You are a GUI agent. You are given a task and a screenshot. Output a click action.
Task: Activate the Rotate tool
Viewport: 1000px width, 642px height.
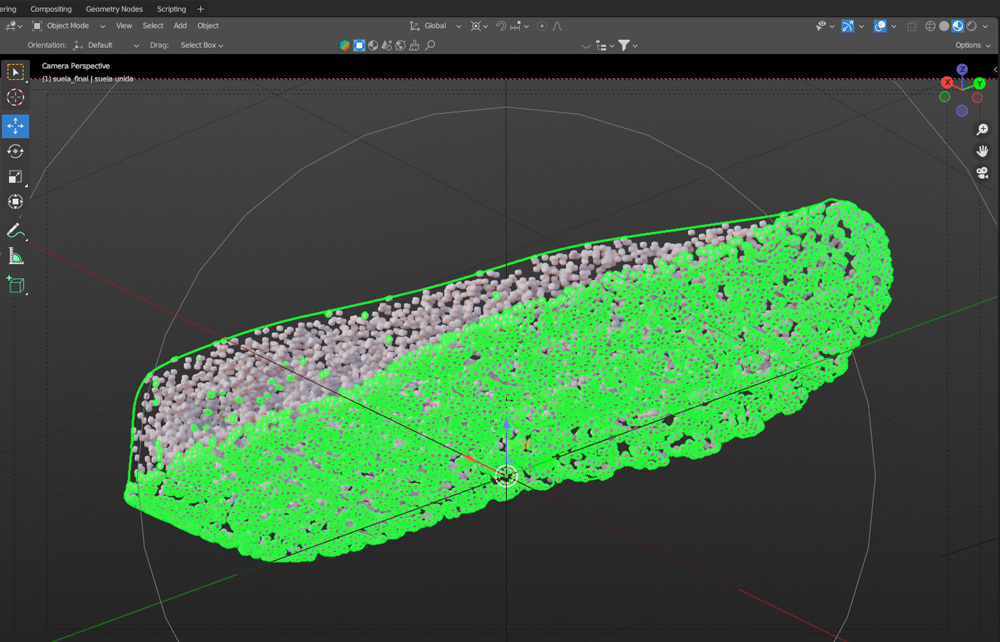tap(15, 151)
